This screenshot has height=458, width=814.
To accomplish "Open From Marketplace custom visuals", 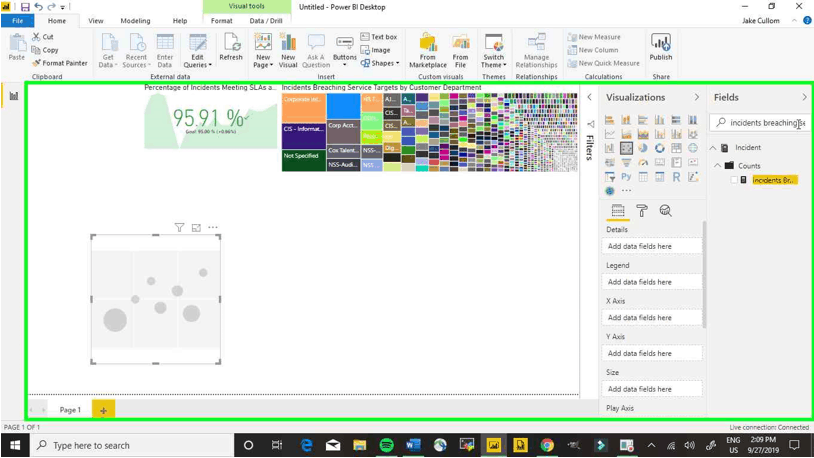I will [x=428, y=50].
